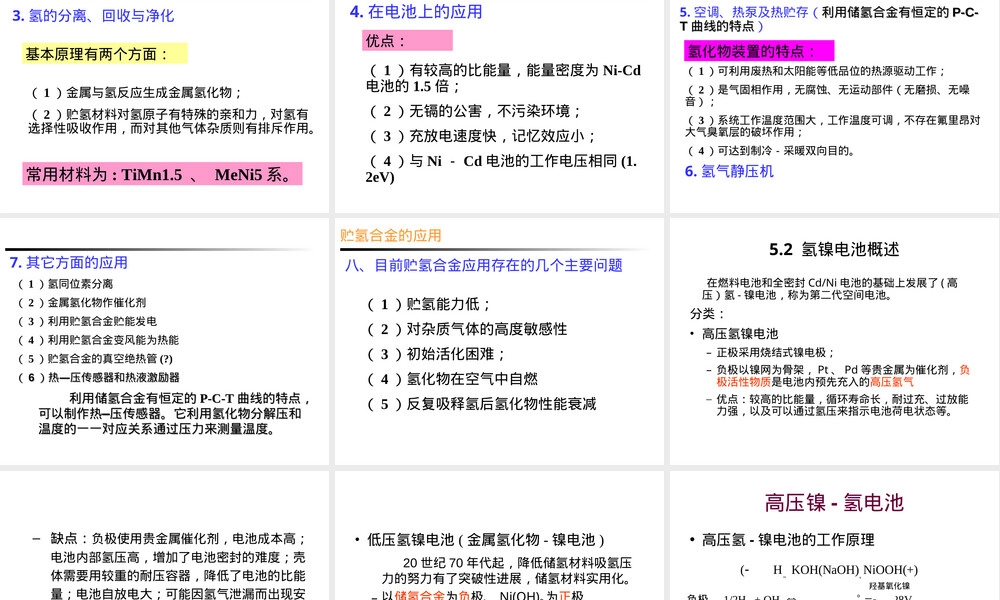Click the yellow highlighted 基本原理有两个方面 text
This screenshot has width=1000, height=600.
pos(105,54)
